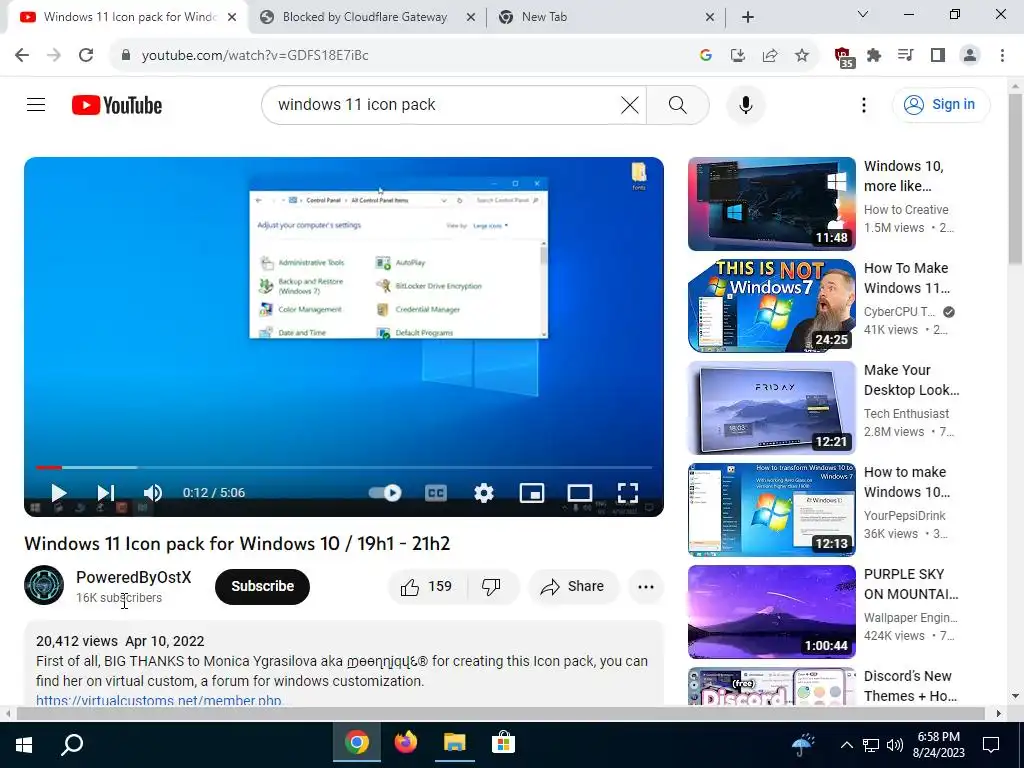This screenshot has width=1024, height=768.
Task: Open the PoweredByOstX channel avatar
Action: coord(44,585)
